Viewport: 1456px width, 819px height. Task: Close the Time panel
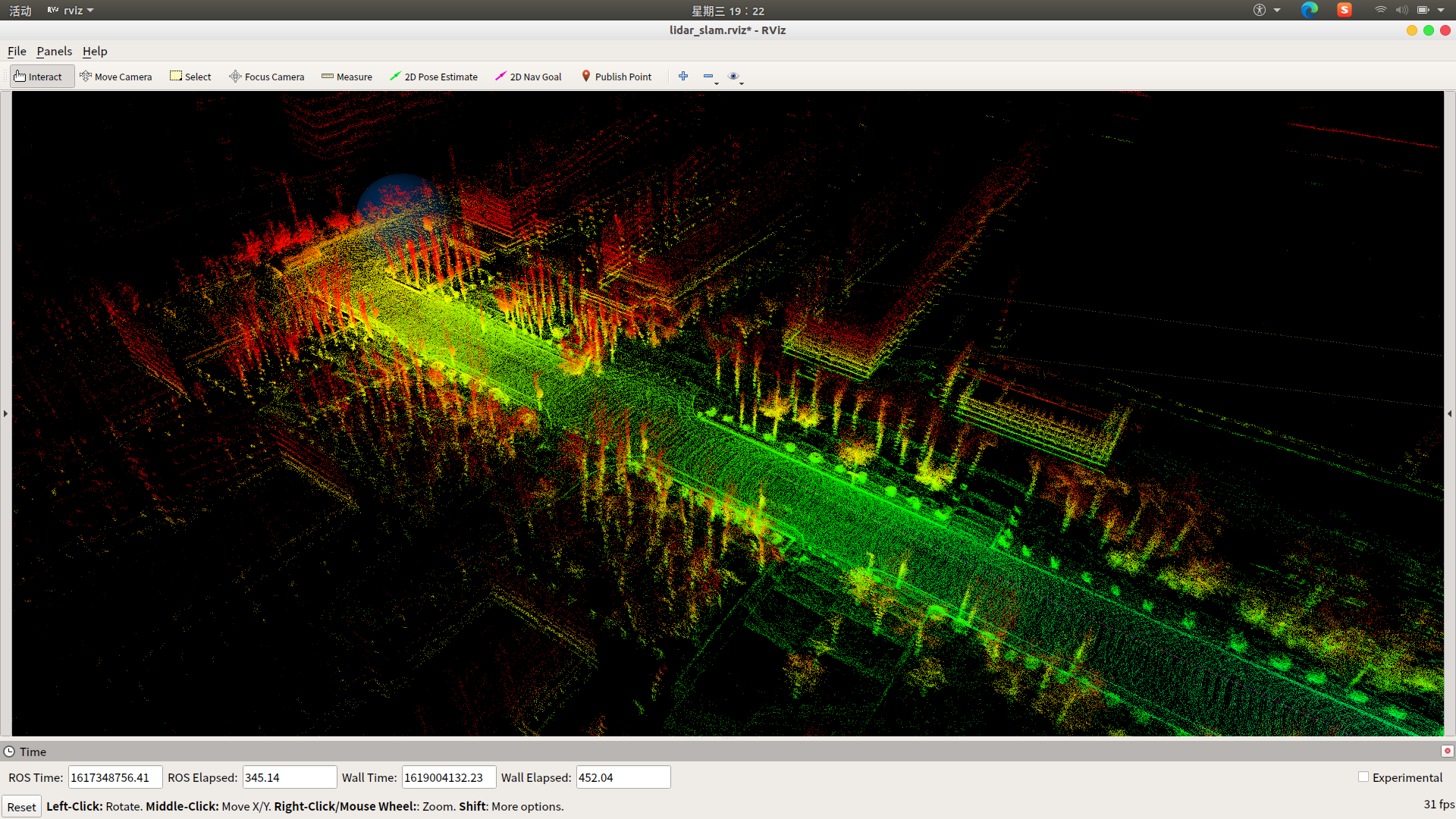[1447, 751]
